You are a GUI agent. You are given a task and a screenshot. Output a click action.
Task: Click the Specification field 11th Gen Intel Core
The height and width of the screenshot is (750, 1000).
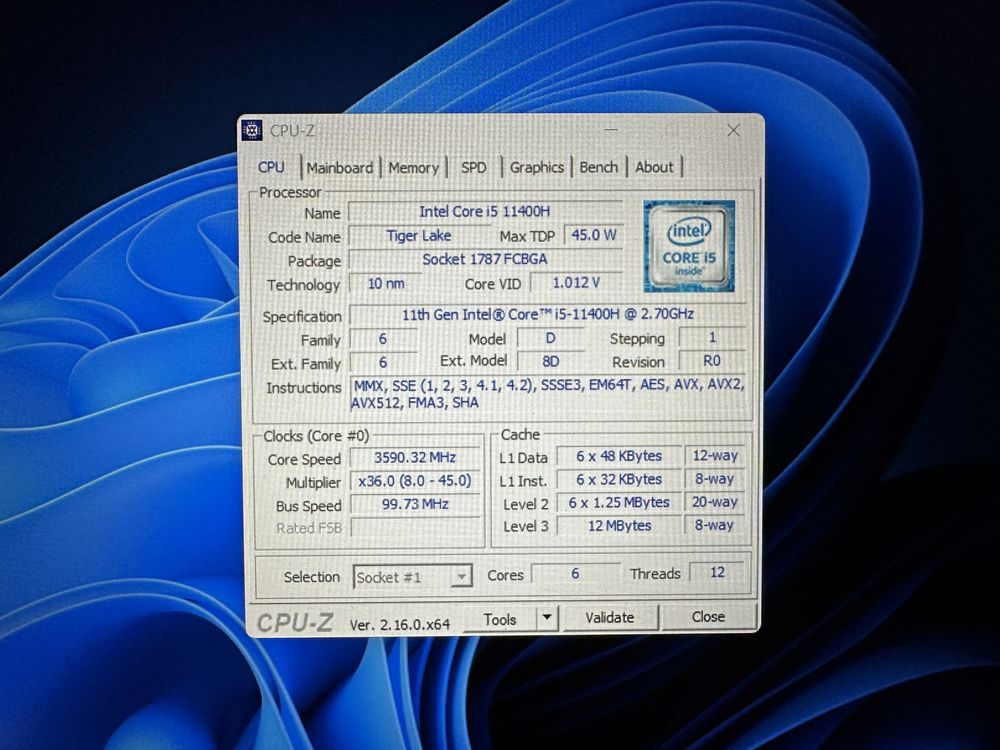pyautogui.click(x=548, y=314)
